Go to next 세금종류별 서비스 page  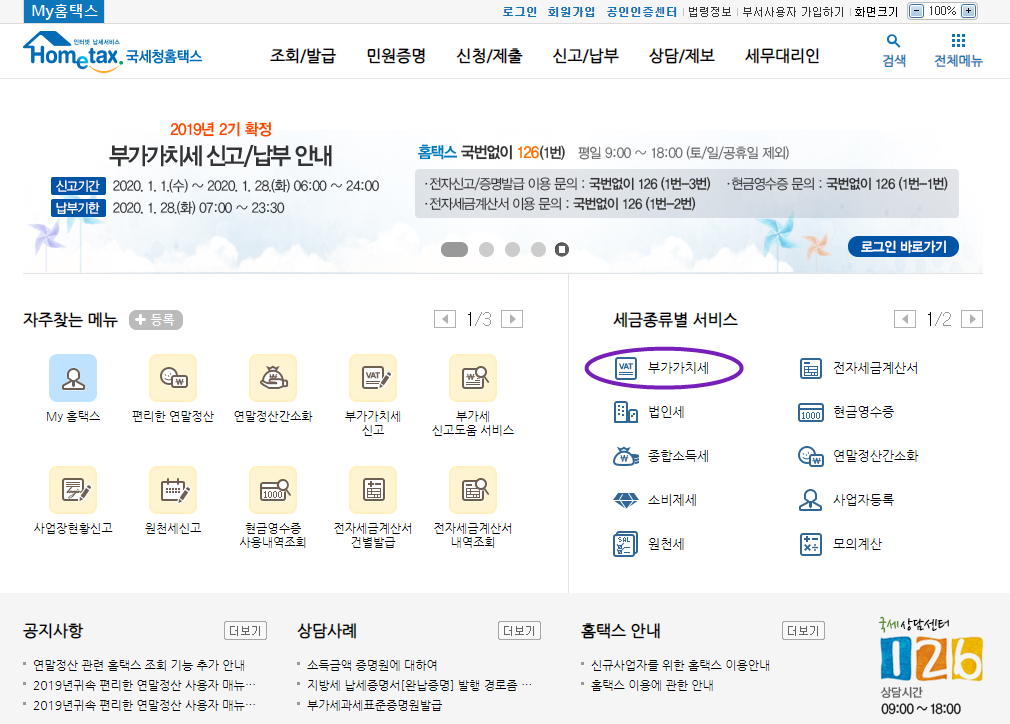click(972, 319)
